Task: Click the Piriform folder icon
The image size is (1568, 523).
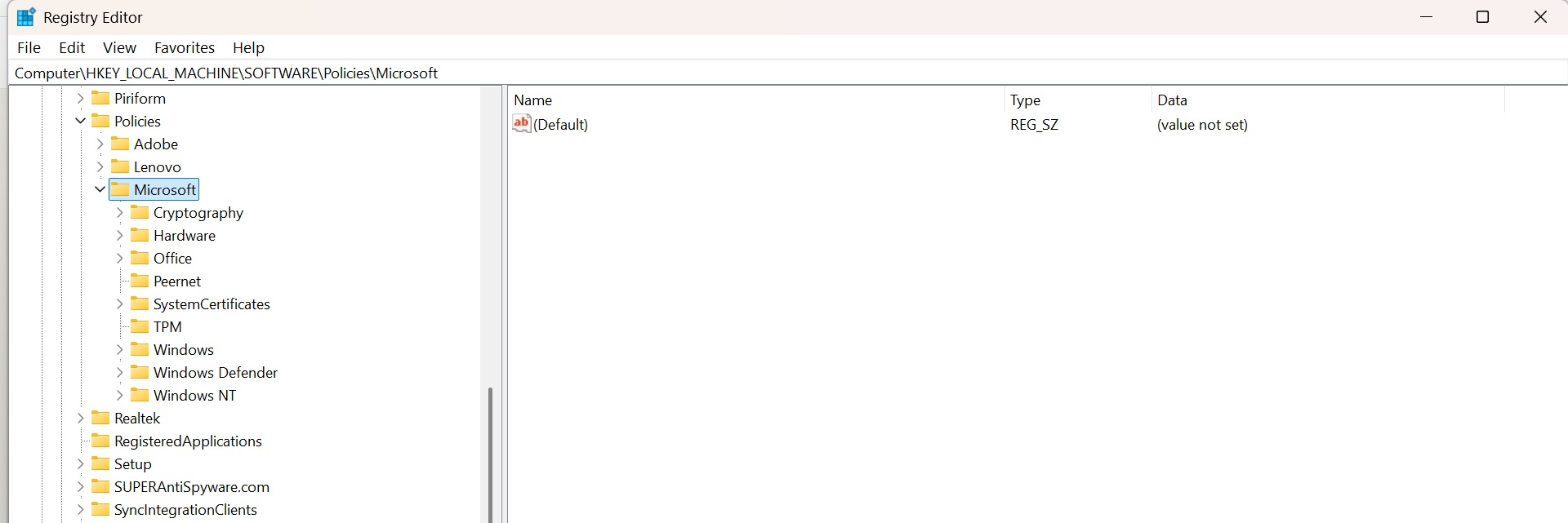Action: [100, 98]
